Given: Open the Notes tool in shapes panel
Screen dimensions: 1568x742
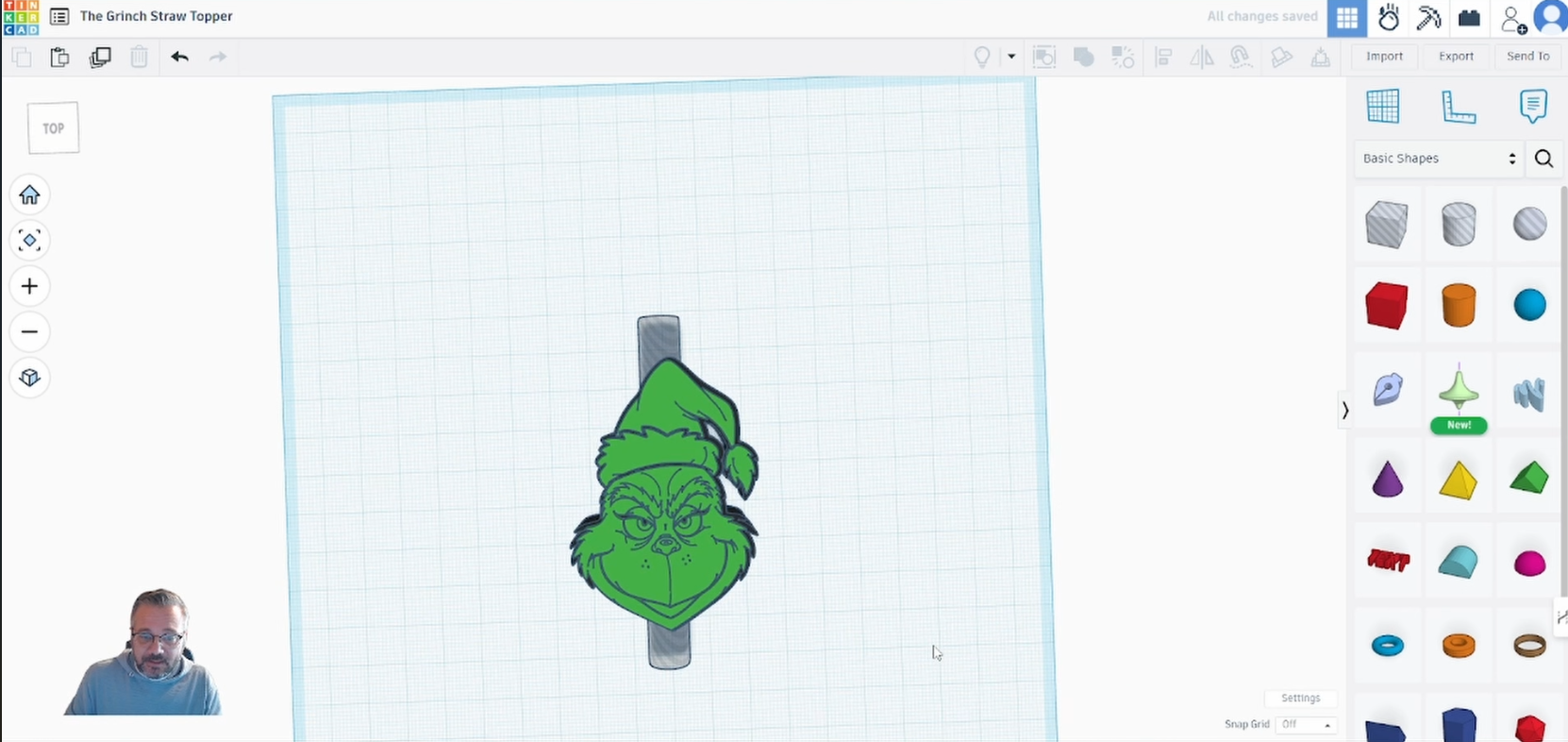Looking at the screenshot, I should tap(1533, 106).
